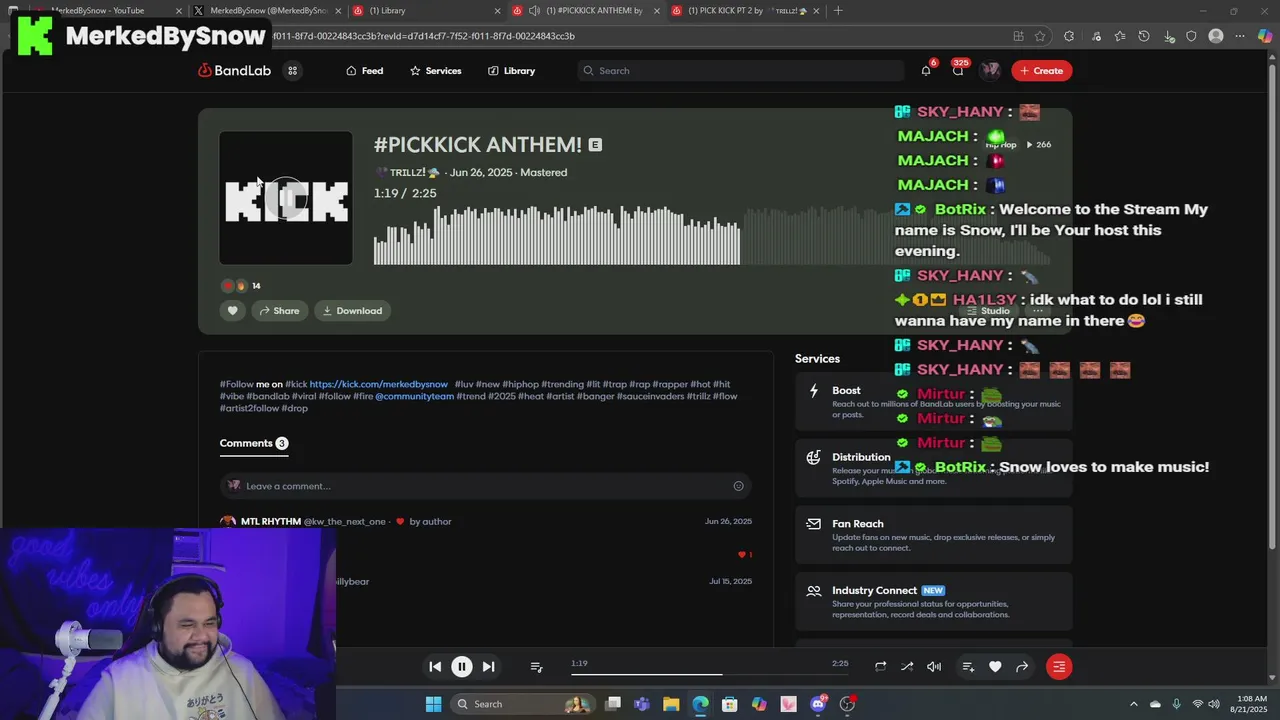The width and height of the screenshot is (1280, 720).
Task: Open the @communityteam mention link
Action: point(414,396)
